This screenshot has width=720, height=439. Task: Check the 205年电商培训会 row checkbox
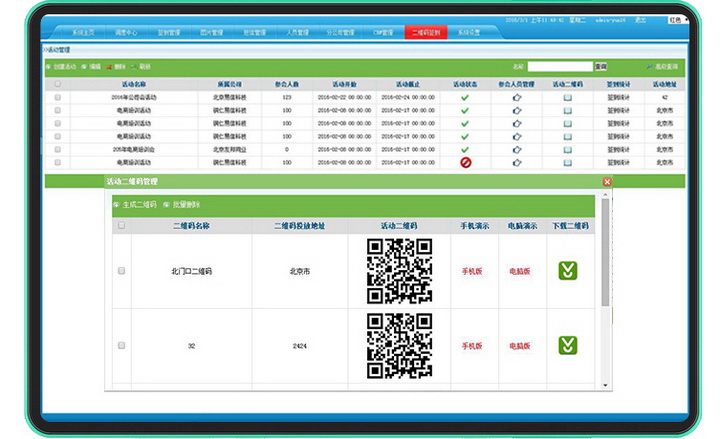pyautogui.click(x=57, y=150)
